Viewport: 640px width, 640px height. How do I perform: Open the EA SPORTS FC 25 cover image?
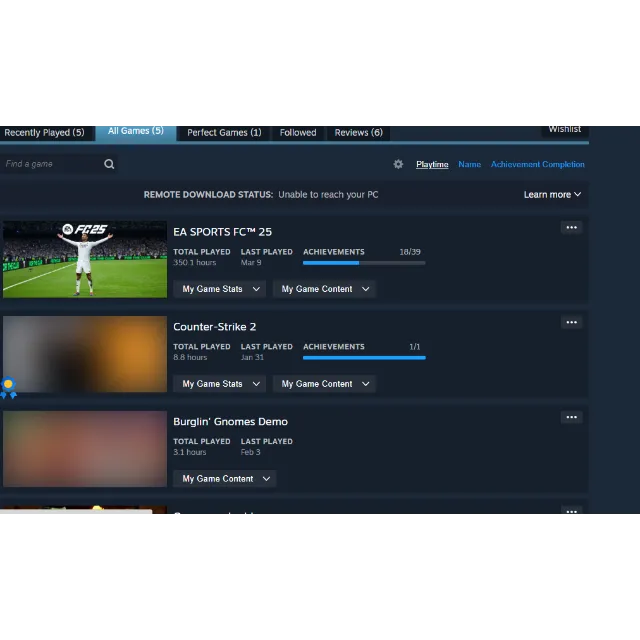(85, 259)
